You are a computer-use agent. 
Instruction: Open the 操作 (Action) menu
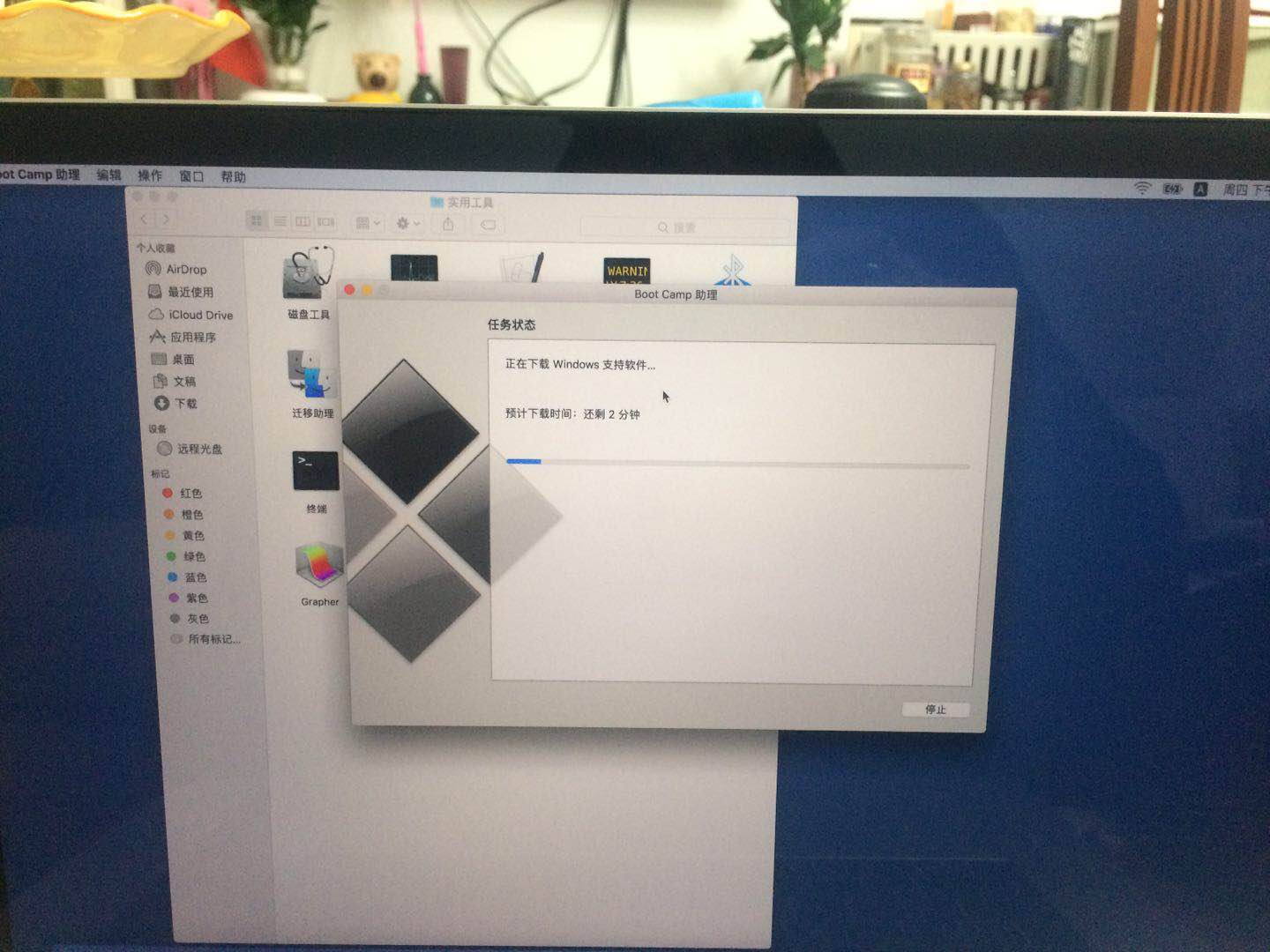click(150, 175)
